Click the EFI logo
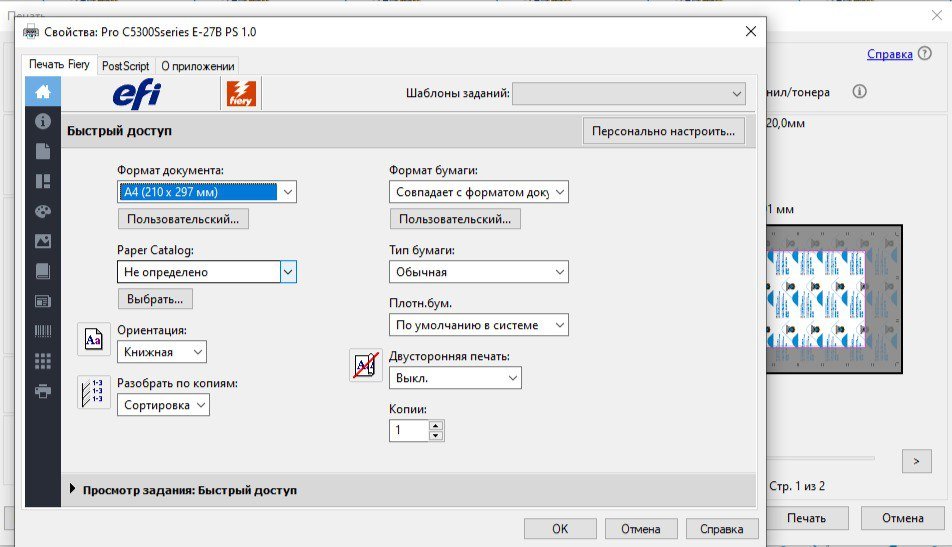The image size is (952, 547). pos(137,94)
